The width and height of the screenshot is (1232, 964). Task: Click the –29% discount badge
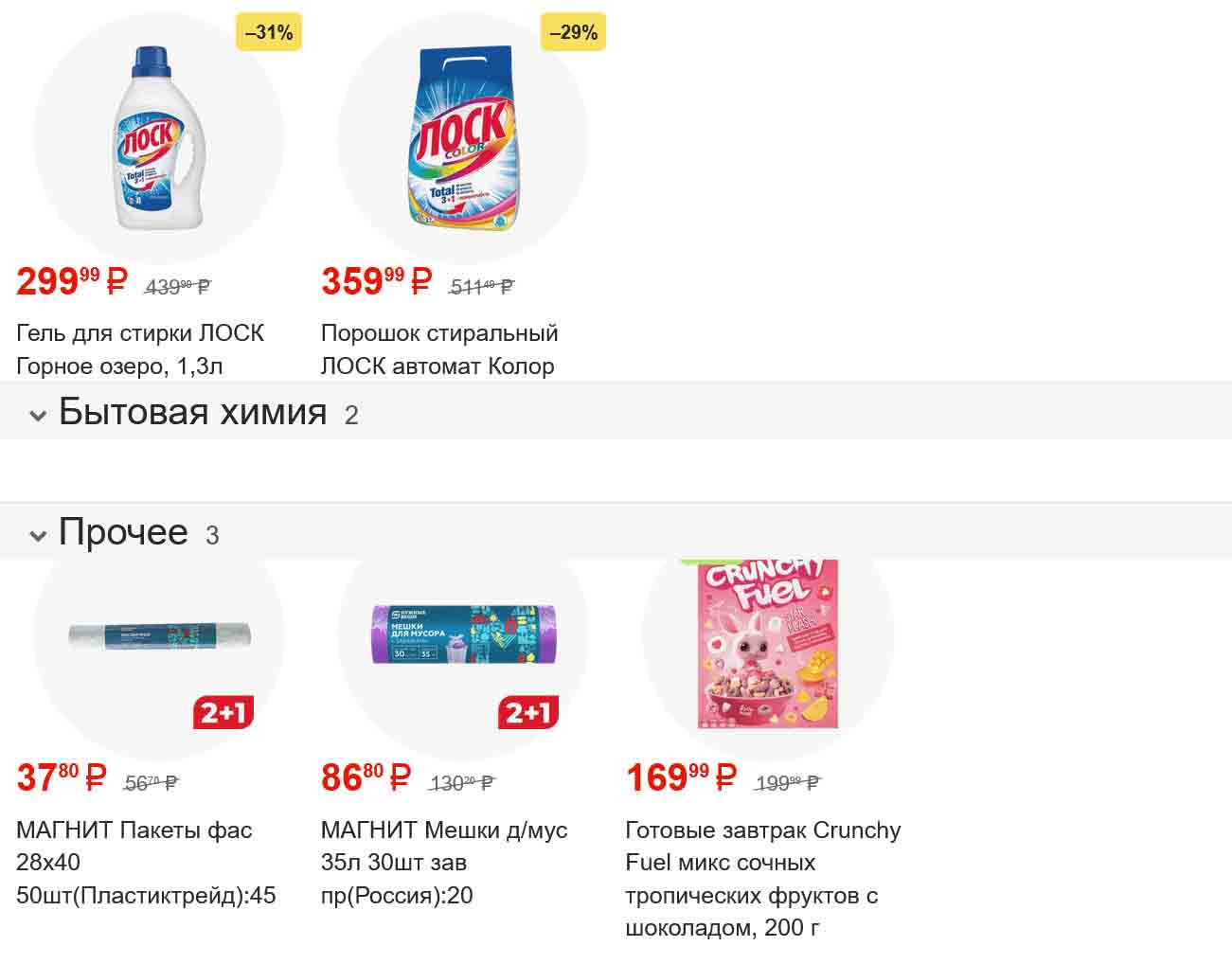[x=573, y=33]
